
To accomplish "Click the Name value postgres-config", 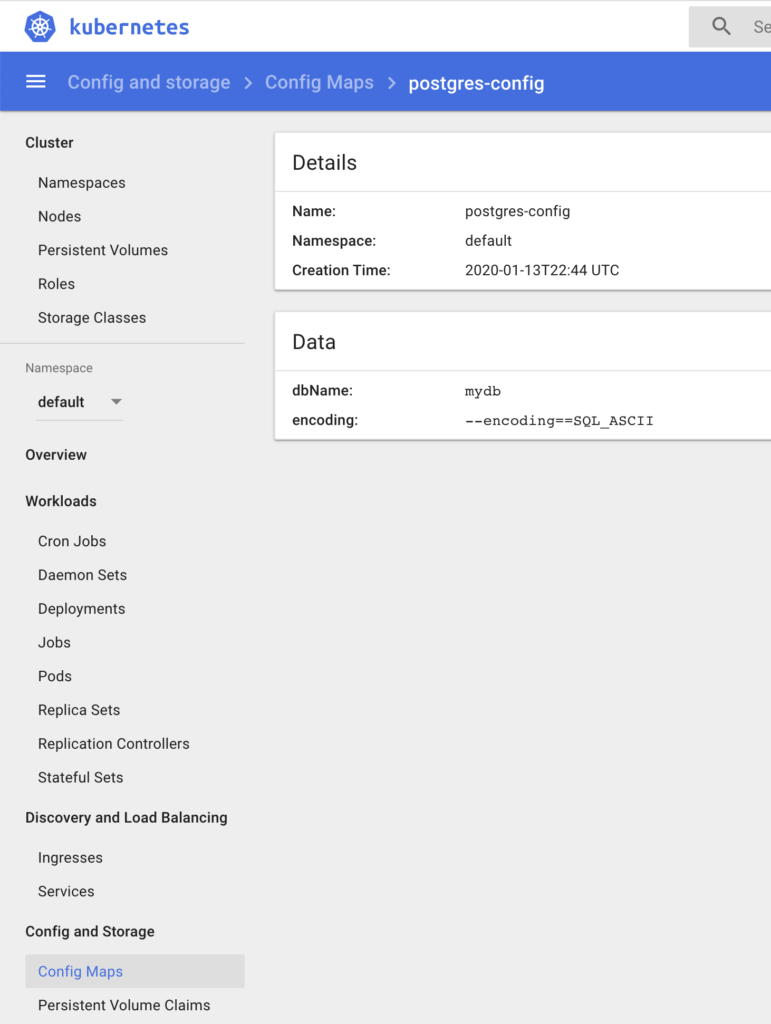I will (518, 211).
